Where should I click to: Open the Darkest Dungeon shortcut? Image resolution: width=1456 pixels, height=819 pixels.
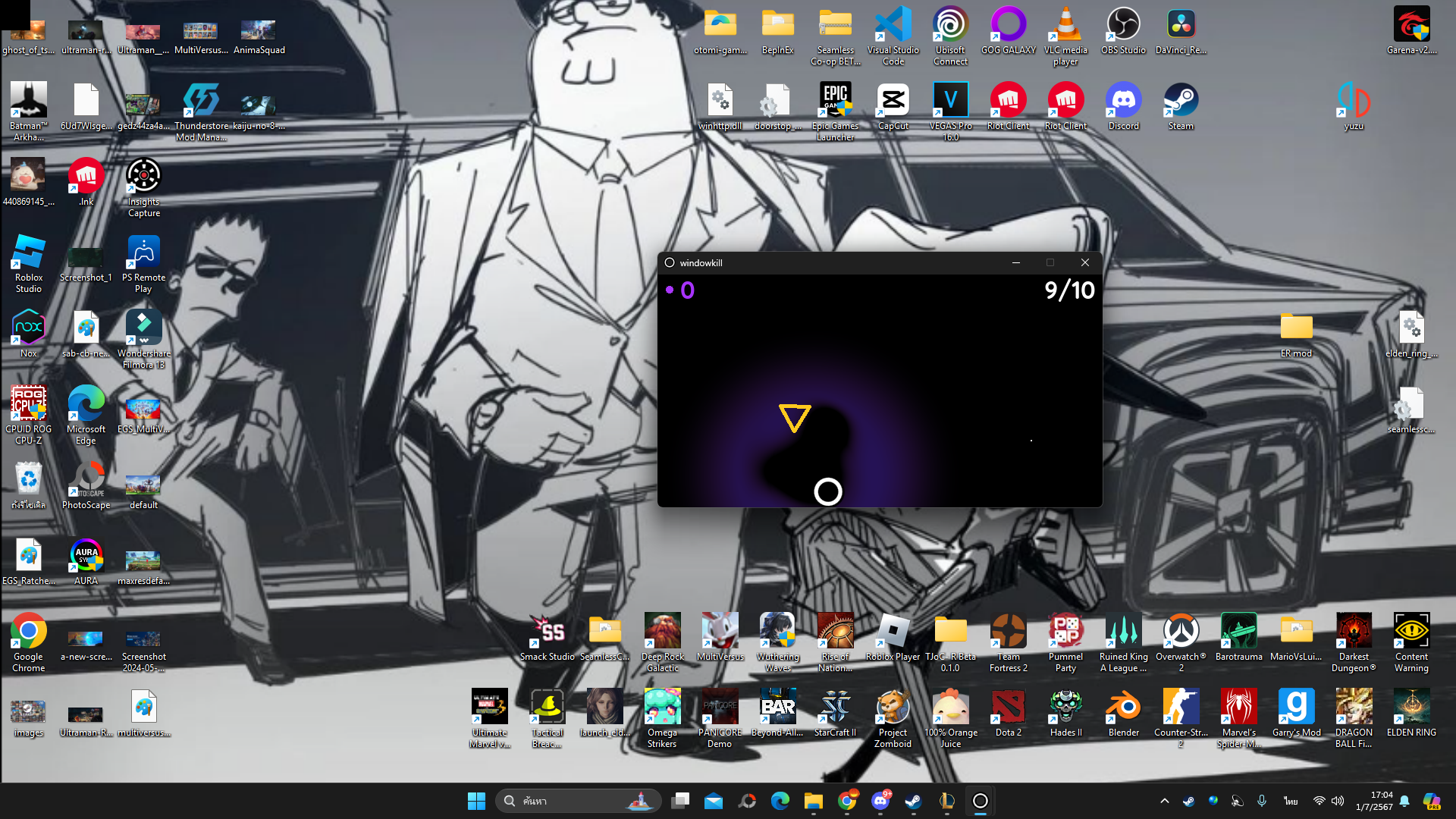pos(1354,642)
